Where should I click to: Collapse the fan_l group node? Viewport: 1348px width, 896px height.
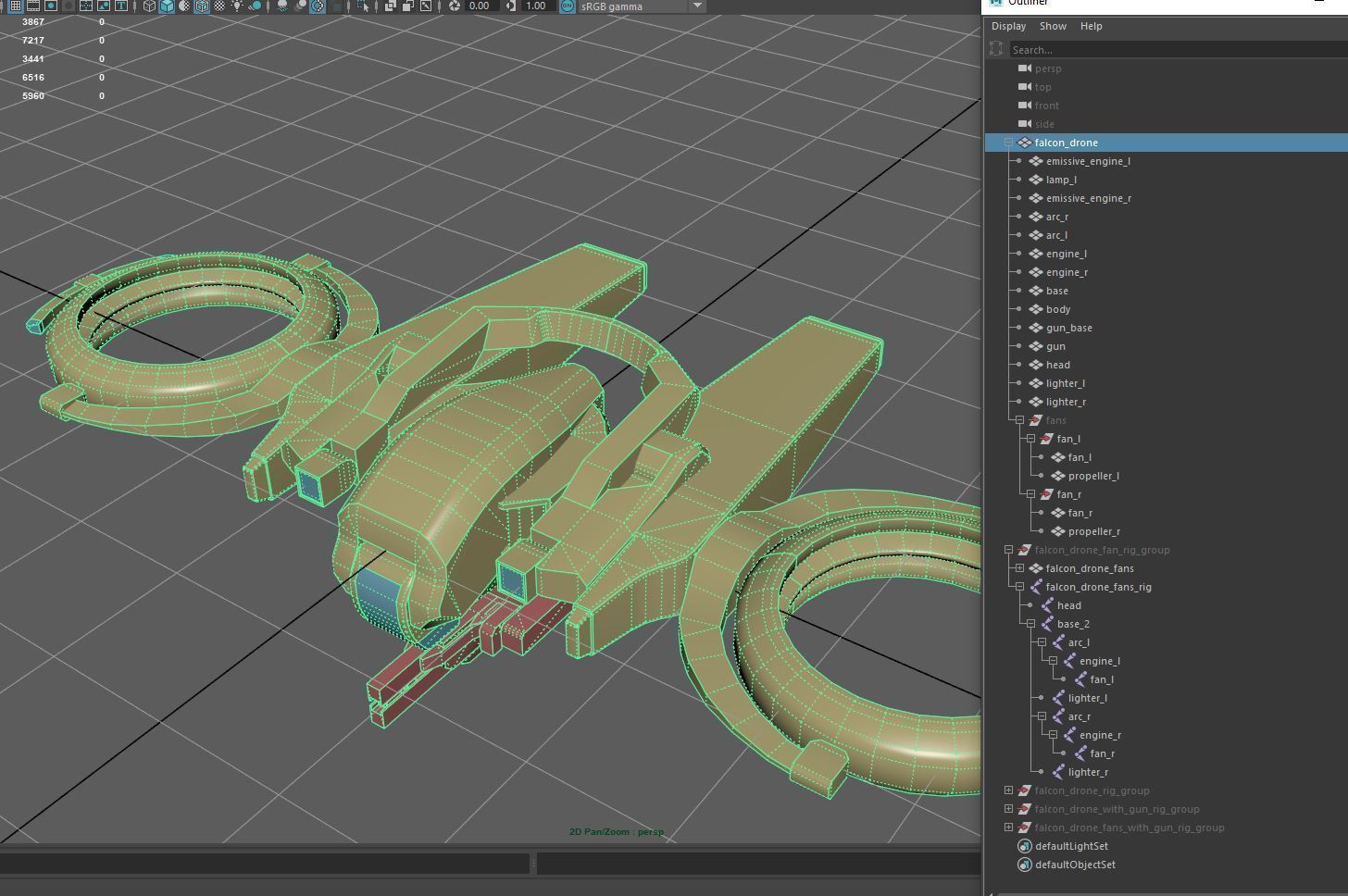click(1030, 439)
